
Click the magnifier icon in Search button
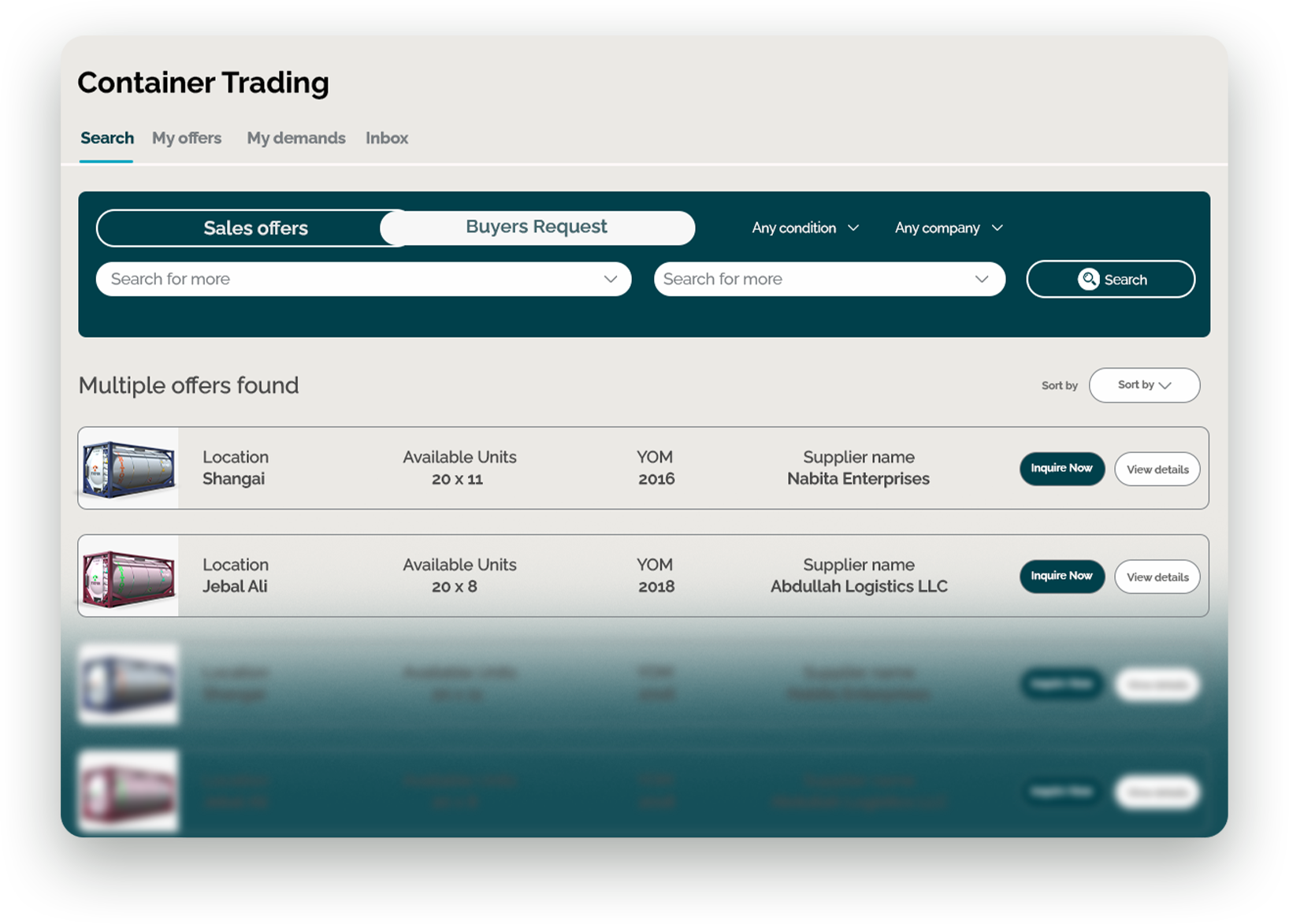[1088, 279]
